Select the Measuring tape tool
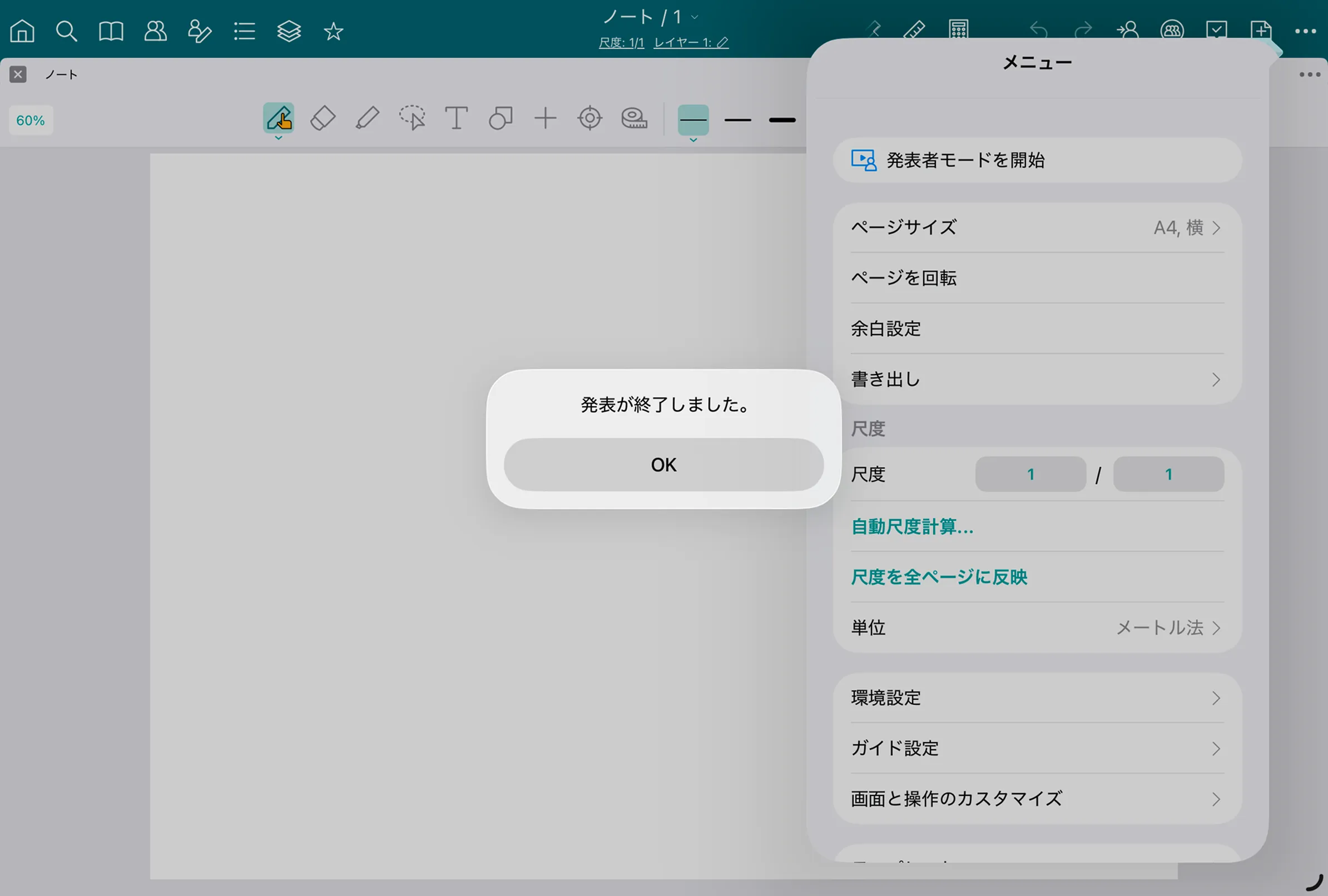 635,119
